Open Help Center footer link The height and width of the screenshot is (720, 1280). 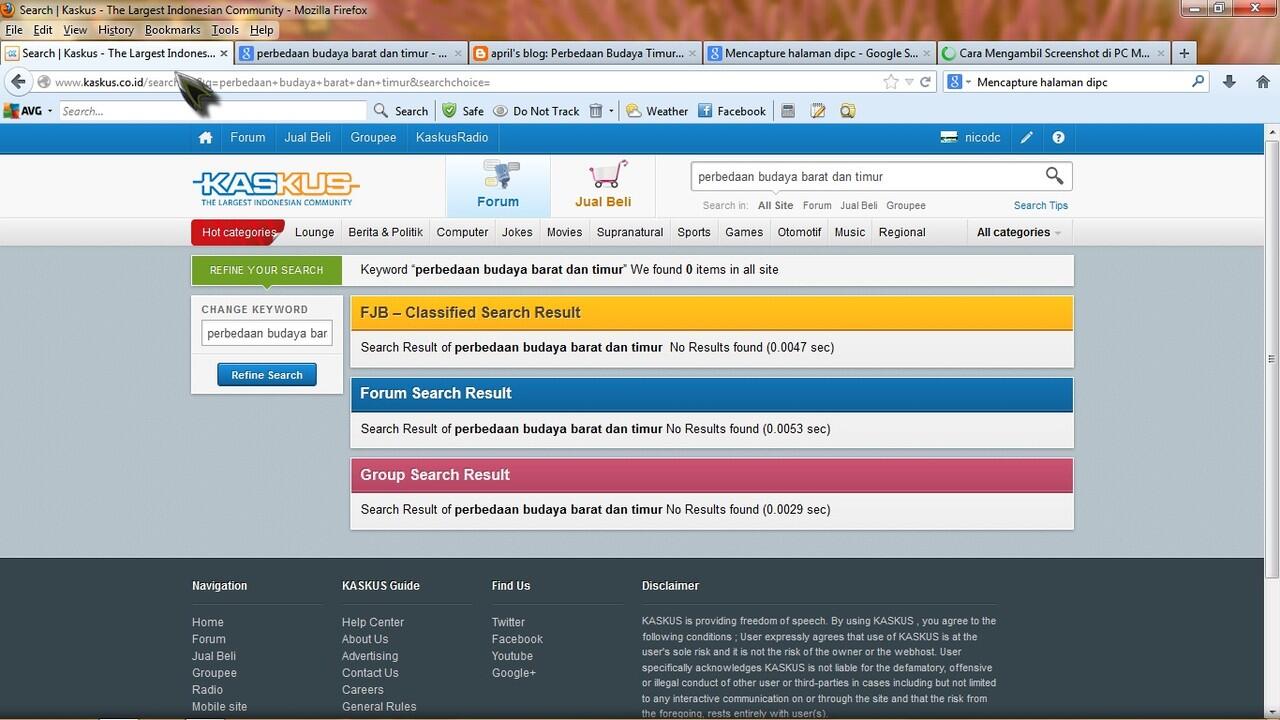click(x=372, y=622)
